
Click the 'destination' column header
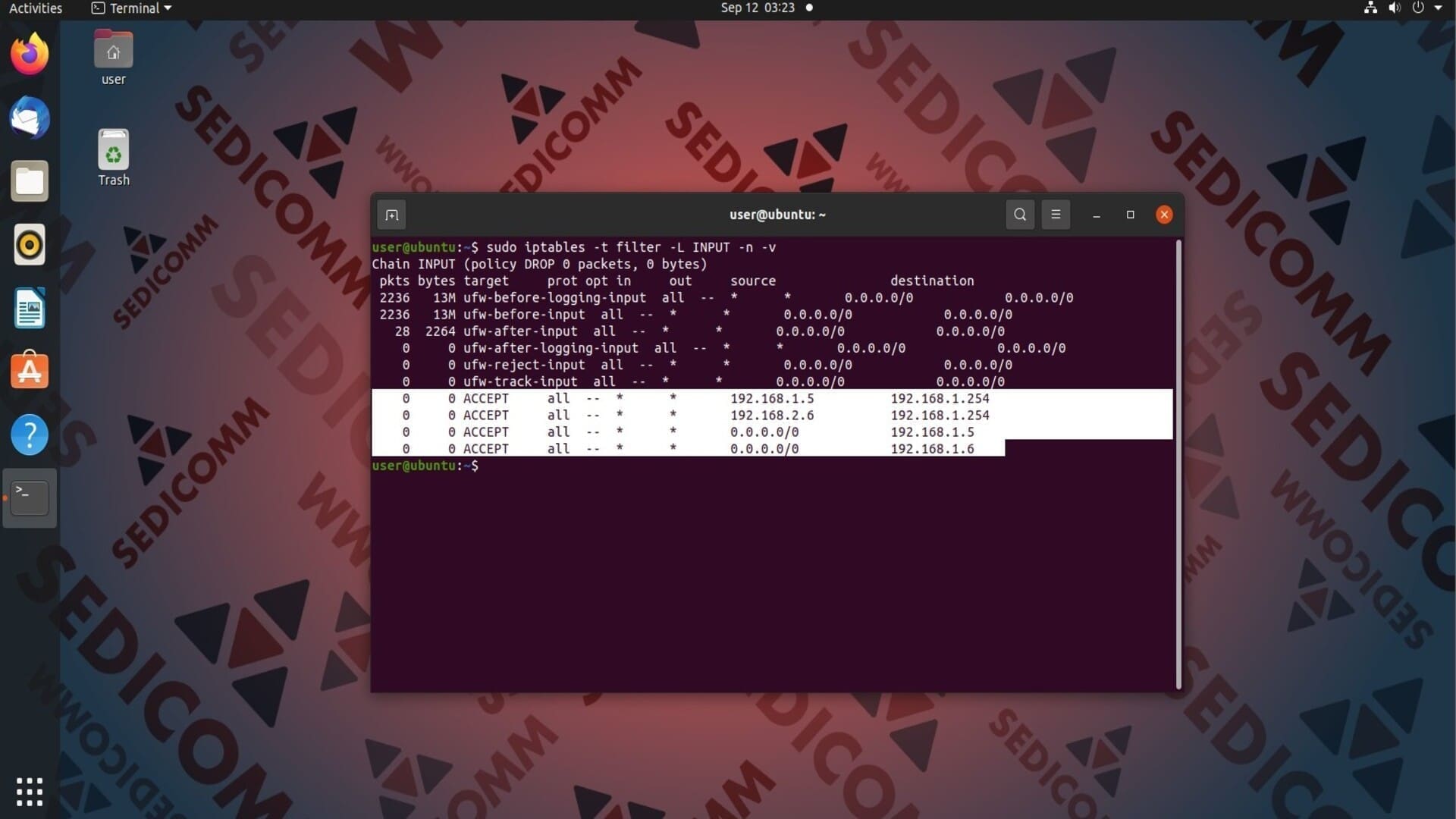[932, 281]
